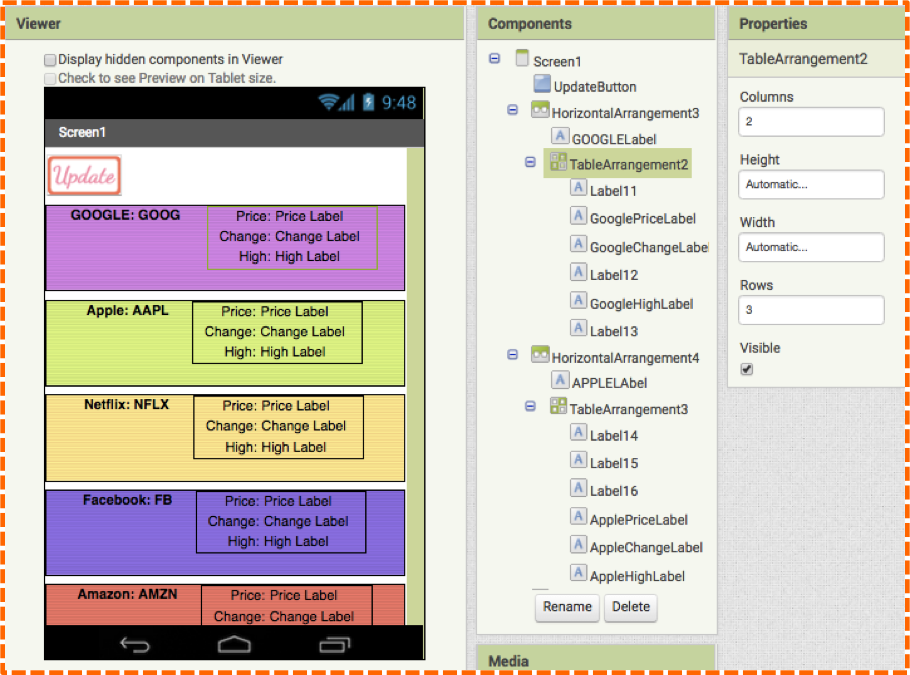
Task: Select the Label12 icon in tree
Action: [x=578, y=272]
